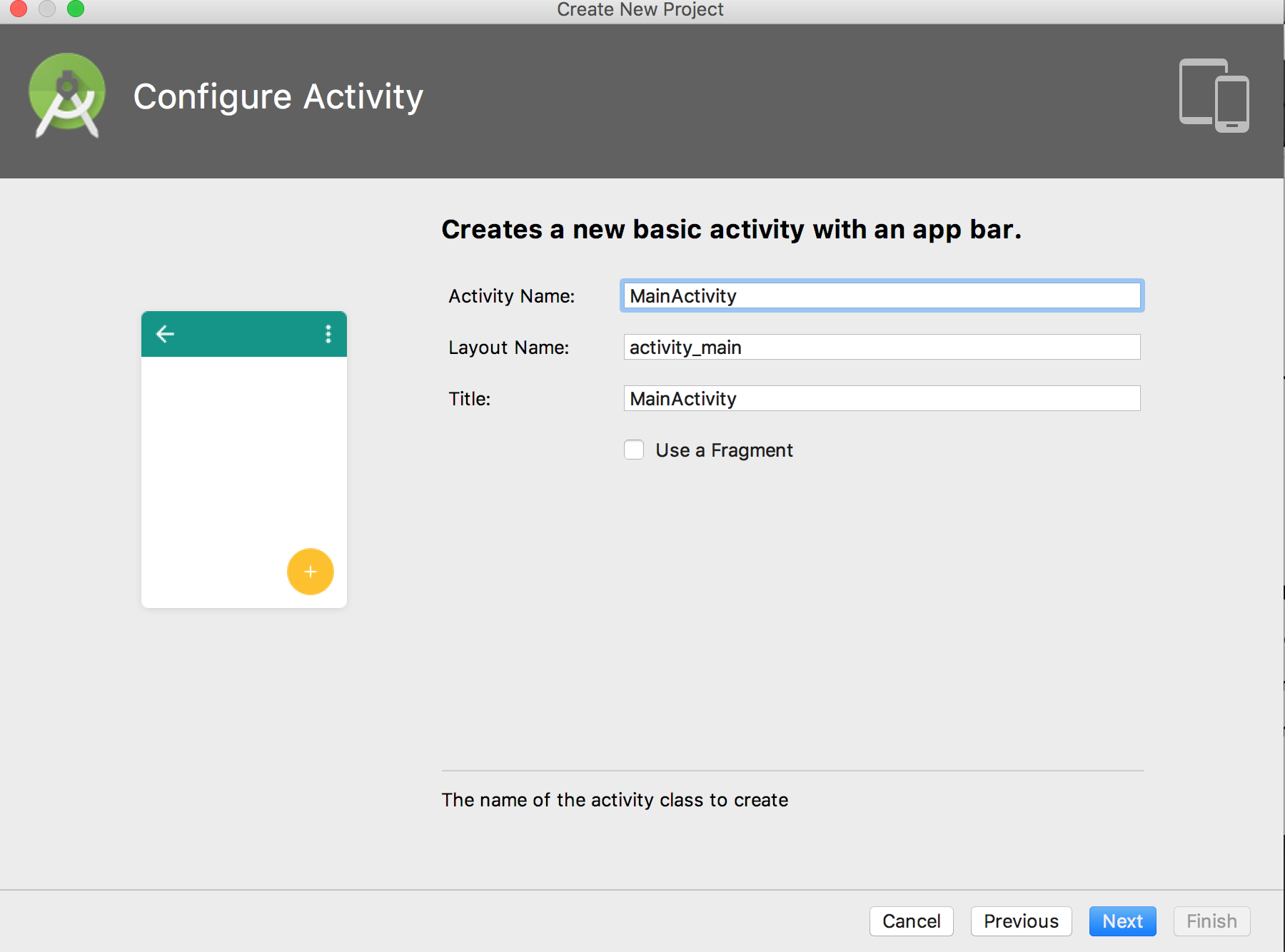
Task: Click the gray minimize window button
Action: pyautogui.click(x=47, y=9)
